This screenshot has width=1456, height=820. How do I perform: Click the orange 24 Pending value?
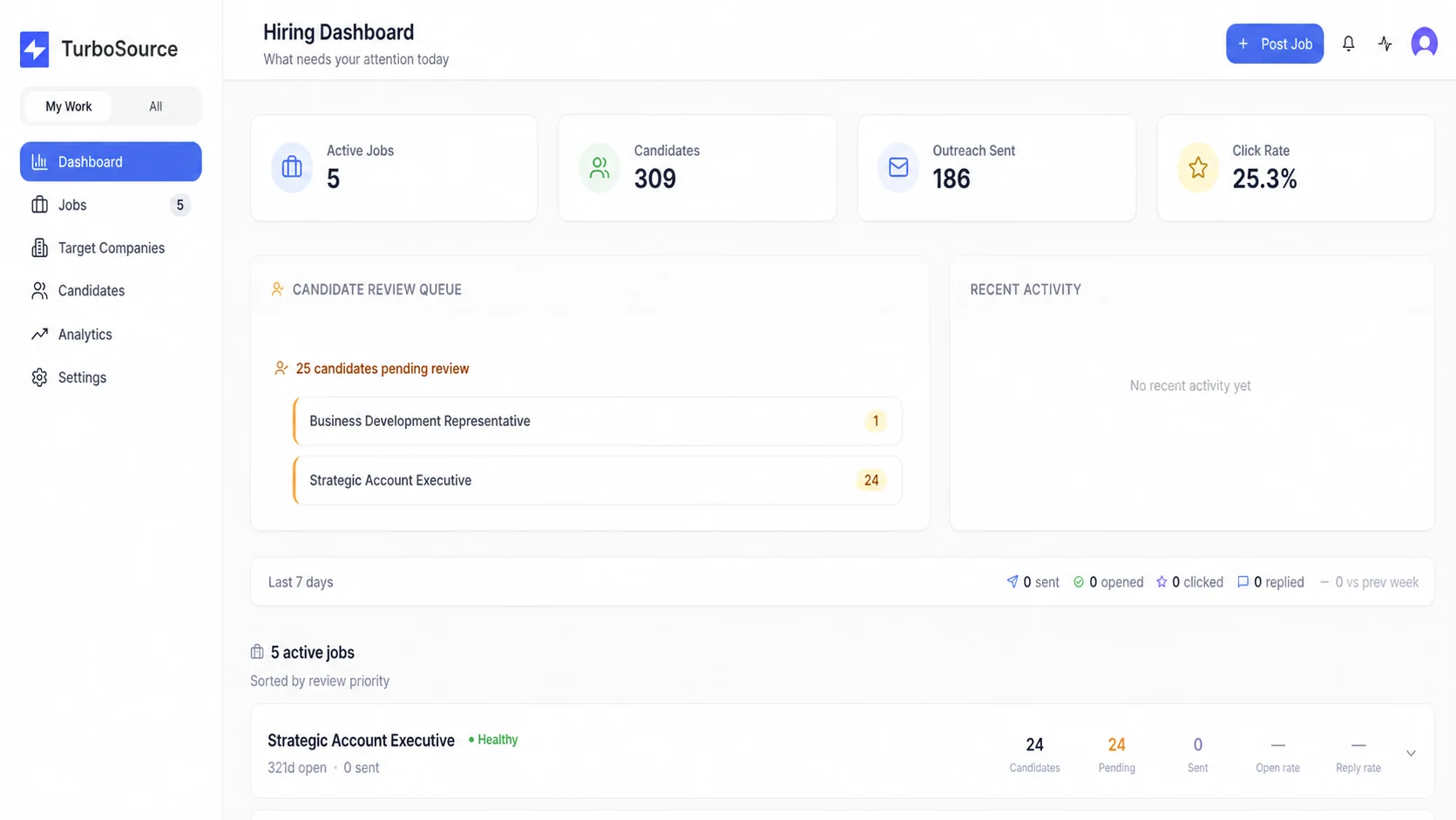(1116, 745)
